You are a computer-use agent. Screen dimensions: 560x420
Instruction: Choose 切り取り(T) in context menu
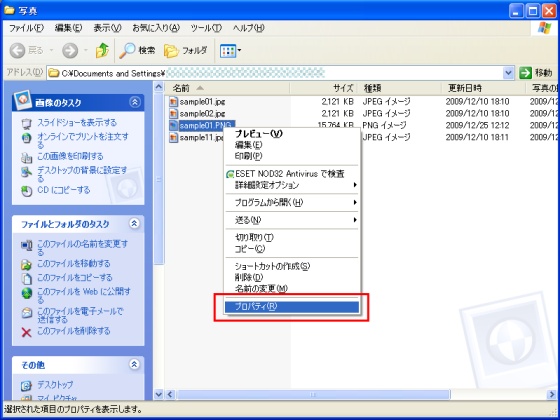[x=292, y=238]
